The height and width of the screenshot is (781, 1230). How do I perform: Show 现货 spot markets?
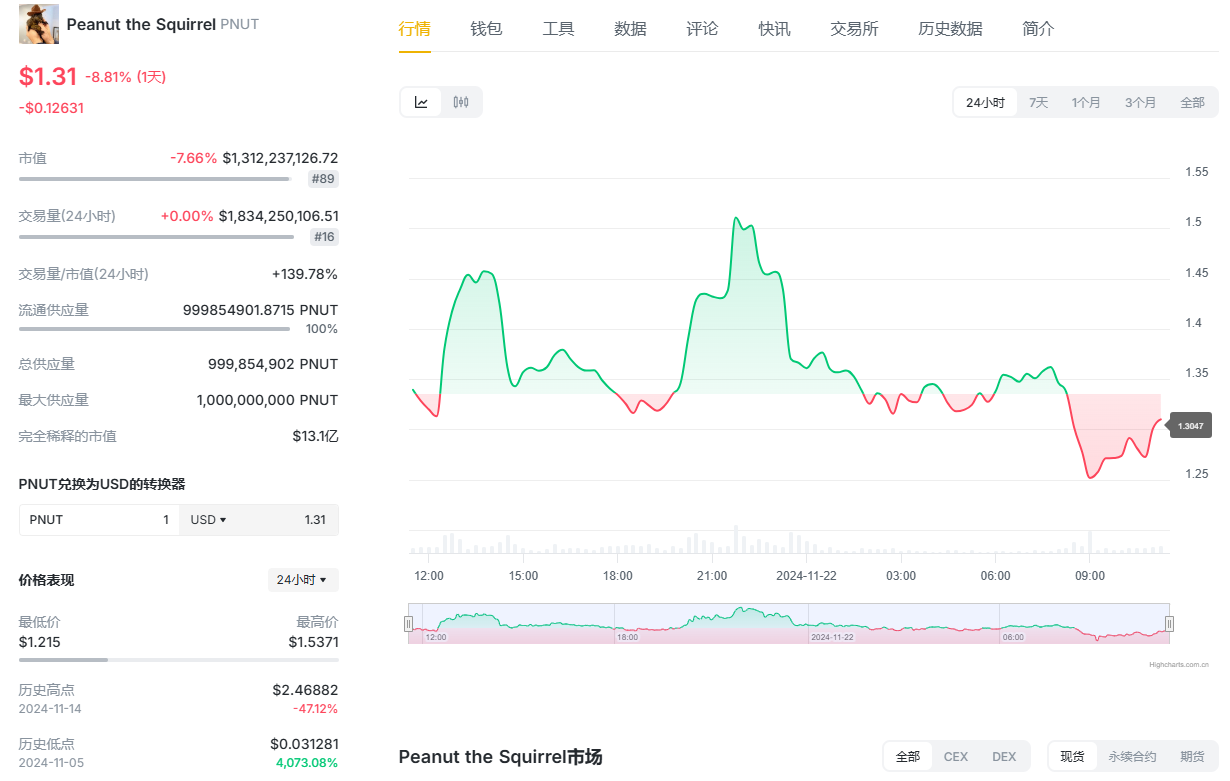pos(1072,756)
